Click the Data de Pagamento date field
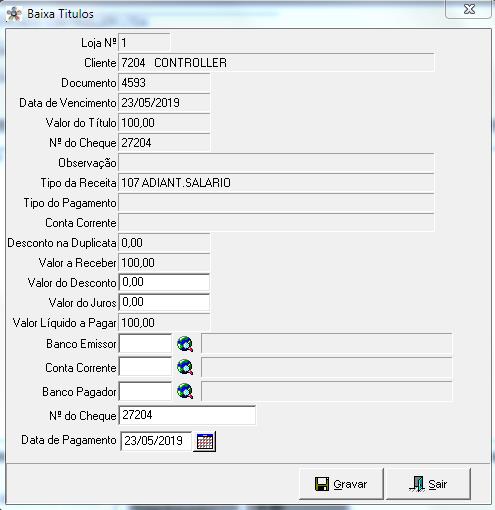 coord(156,441)
